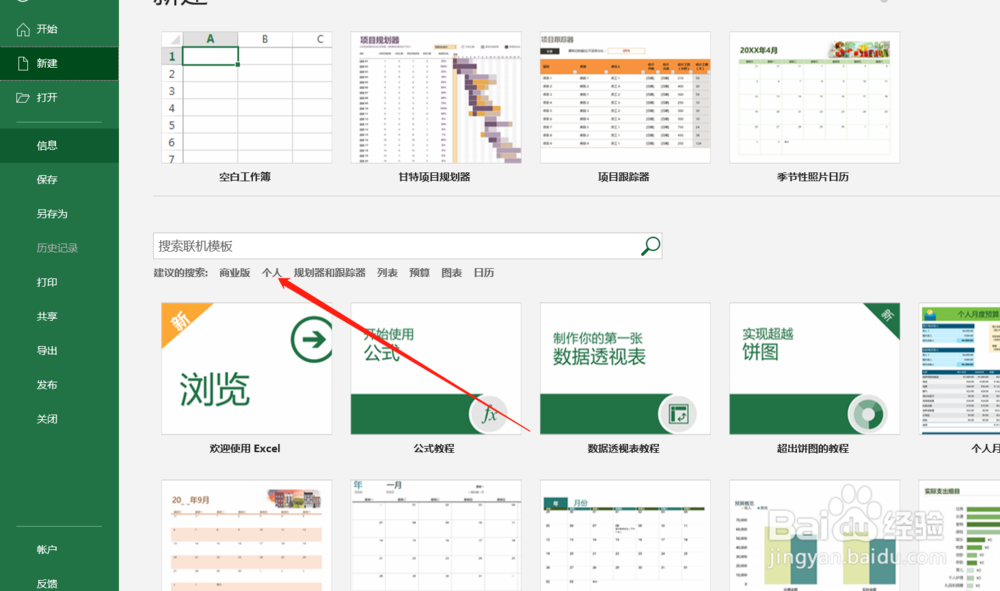Click the 空白工作簿 label
This screenshot has width=1000, height=591.
(245, 177)
